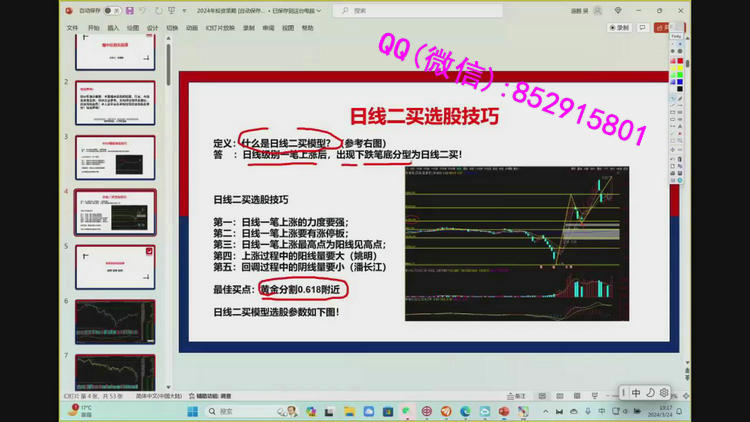Viewport: 750px width, 422px height.
Task: Toggle the Chinese input mode indicator
Action: click(x=636, y=393)
